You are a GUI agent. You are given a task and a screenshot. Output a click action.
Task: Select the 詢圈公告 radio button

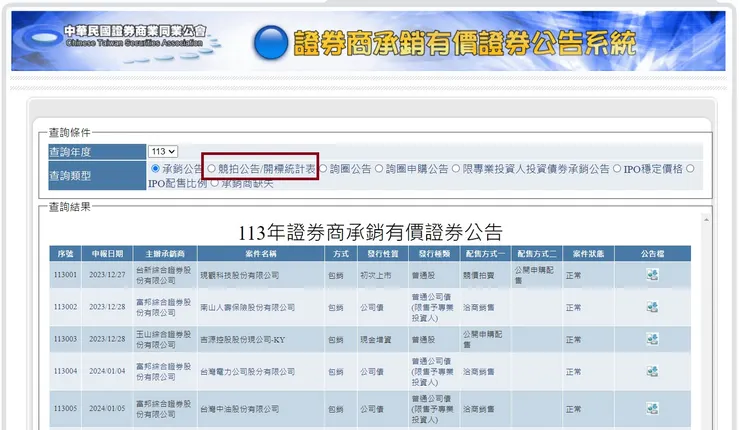[x=323, y=169]
